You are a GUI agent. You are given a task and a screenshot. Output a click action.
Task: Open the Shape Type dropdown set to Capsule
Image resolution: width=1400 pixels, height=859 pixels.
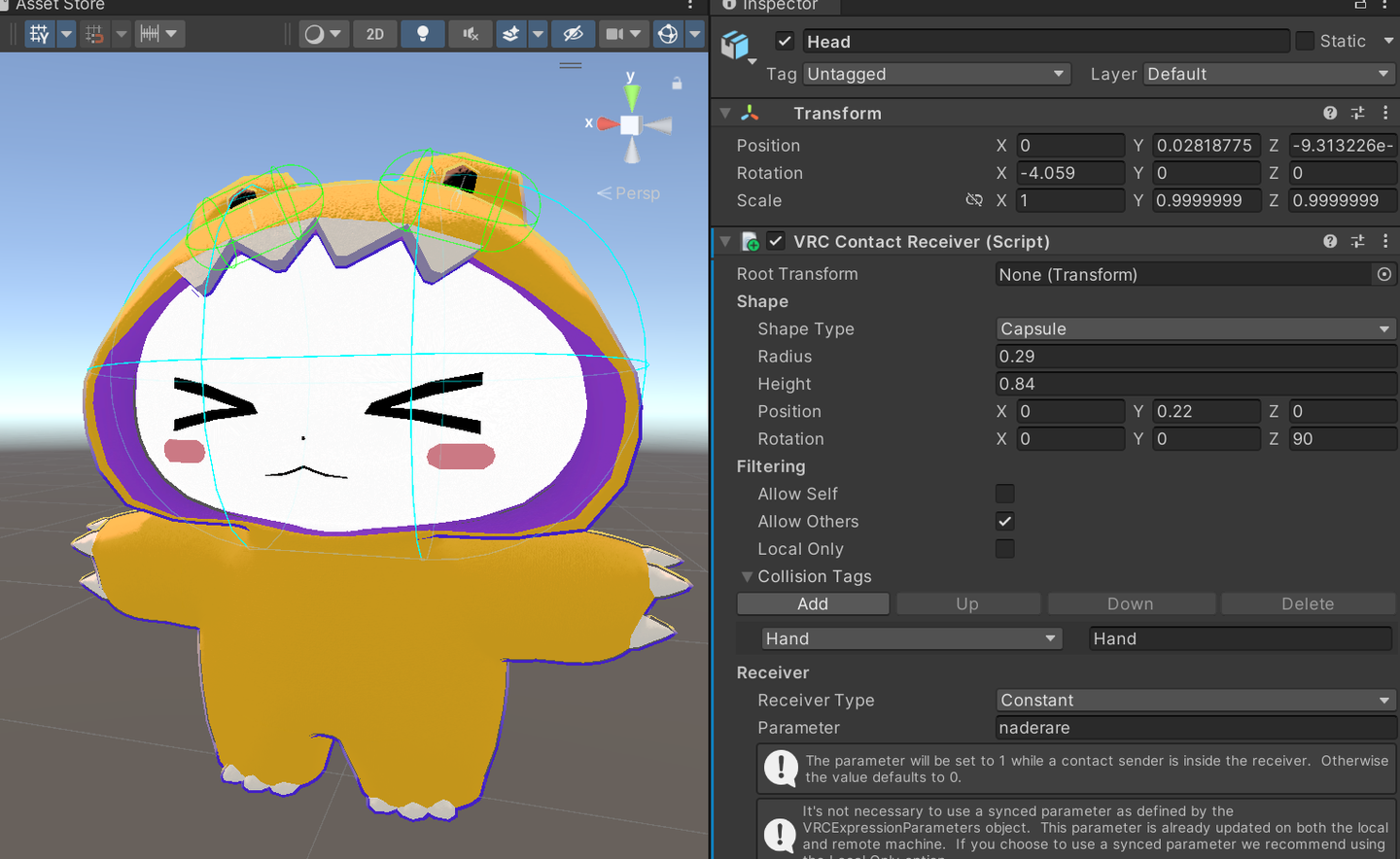1197,329
